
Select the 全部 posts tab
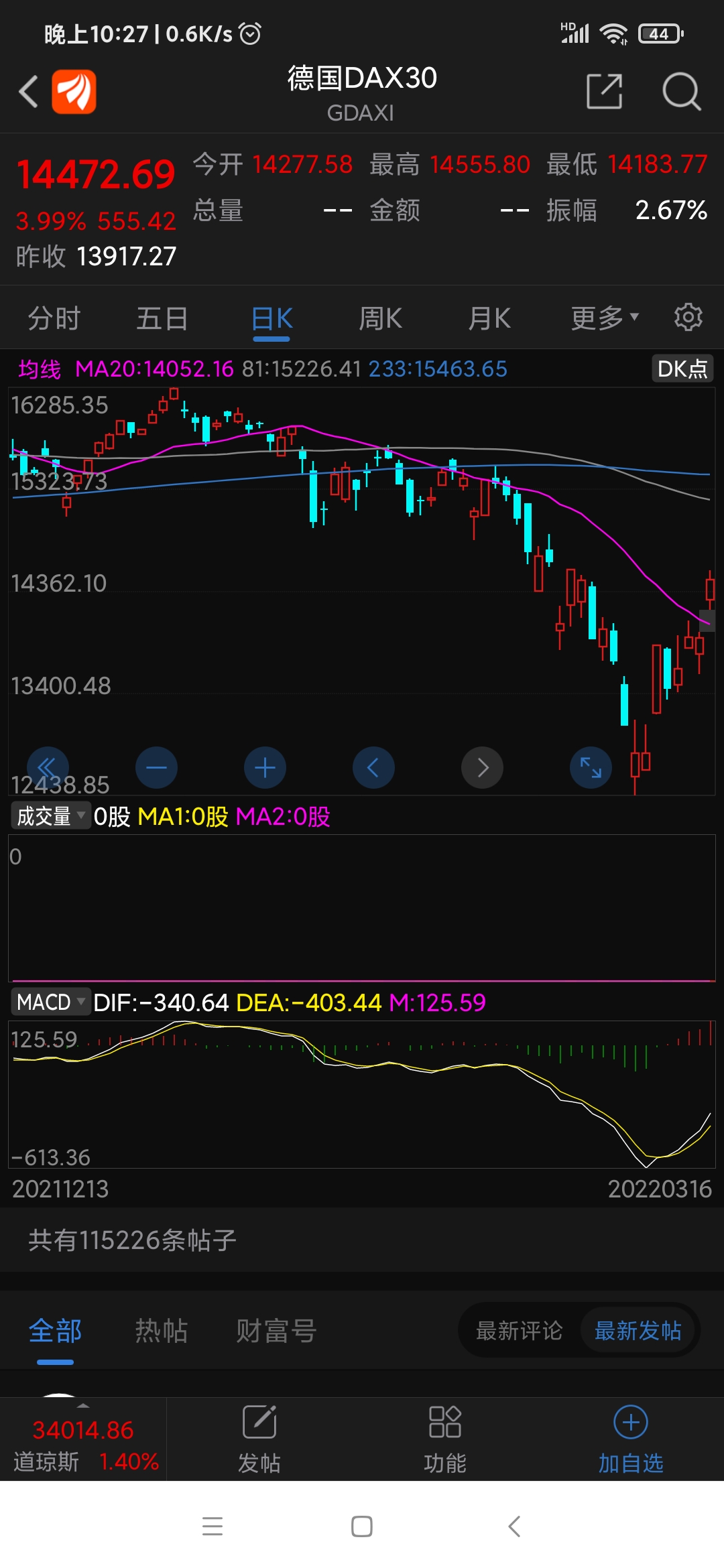click(55, 1330)
